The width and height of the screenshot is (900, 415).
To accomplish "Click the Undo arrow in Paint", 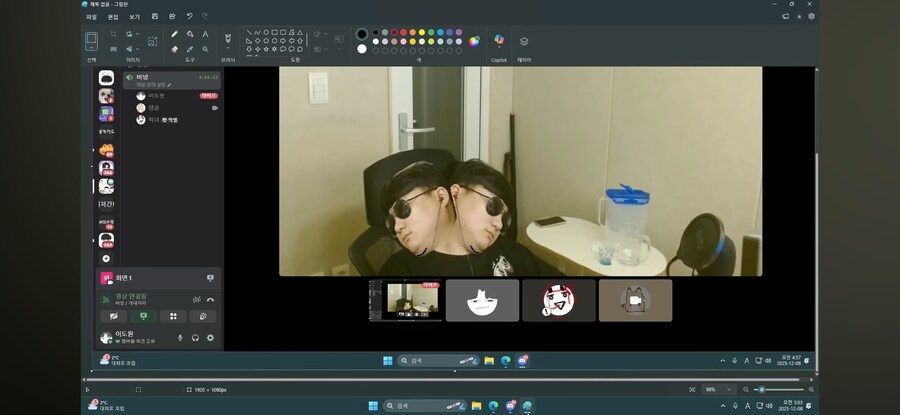I will tap(189, 17).
